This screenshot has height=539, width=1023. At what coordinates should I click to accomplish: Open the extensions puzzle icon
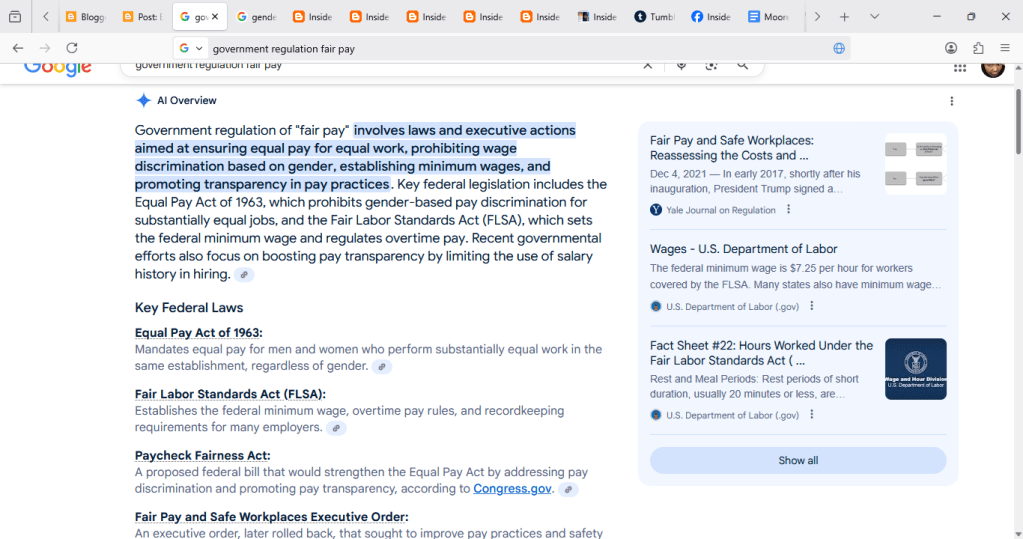click(978, 48)
